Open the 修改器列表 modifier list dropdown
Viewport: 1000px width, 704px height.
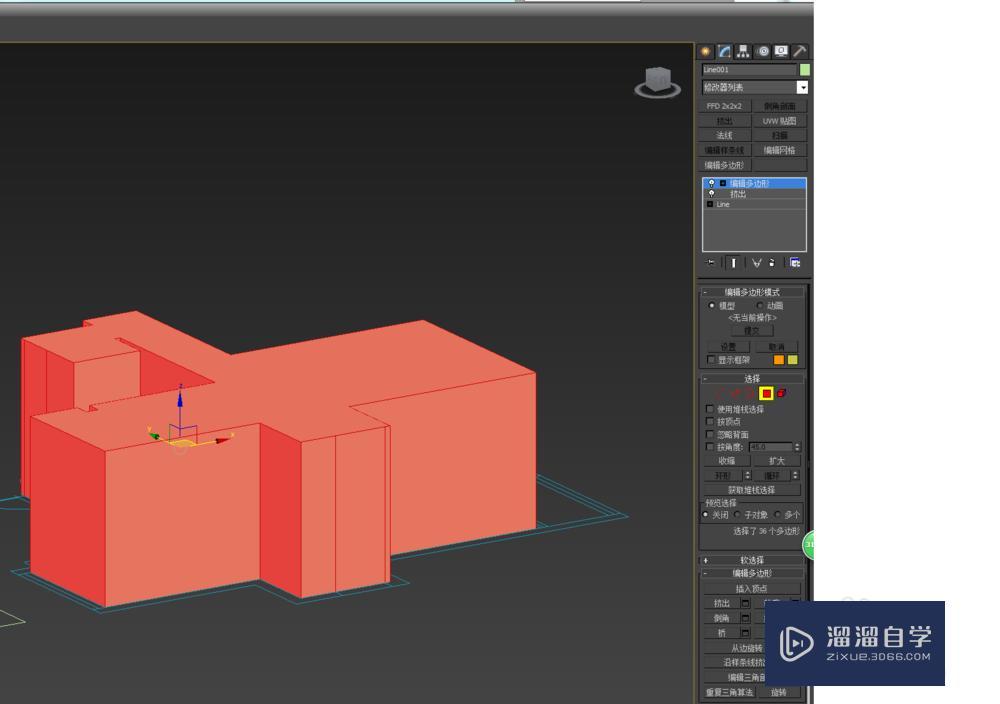tap(755, 87)
